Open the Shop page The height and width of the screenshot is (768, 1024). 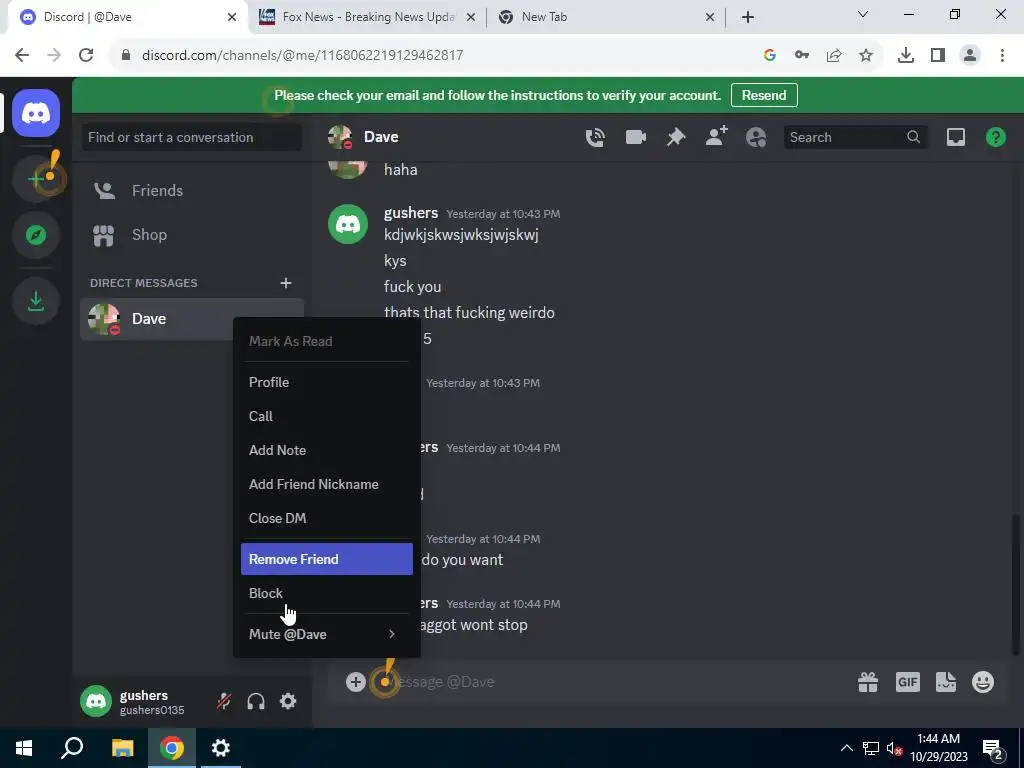coord(192,234)
